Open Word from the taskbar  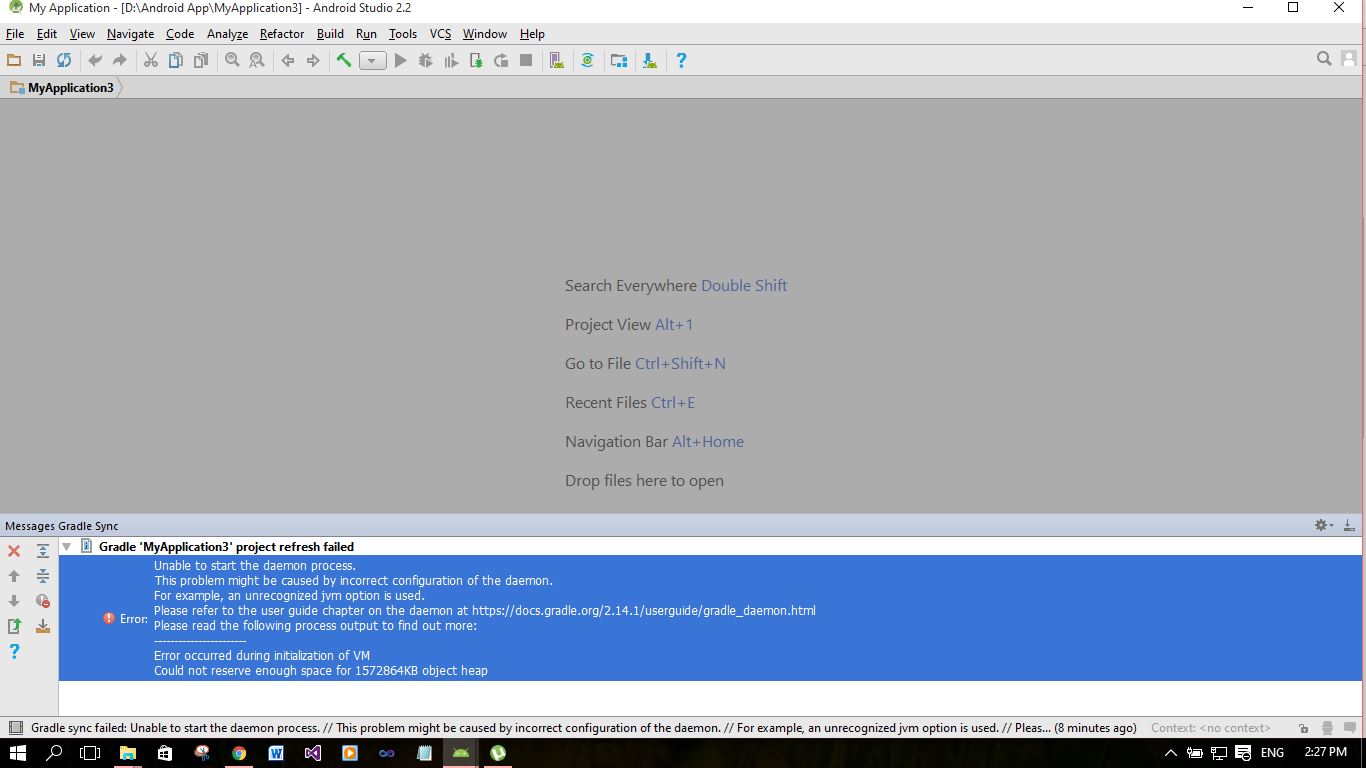click(x=276, y=753)
